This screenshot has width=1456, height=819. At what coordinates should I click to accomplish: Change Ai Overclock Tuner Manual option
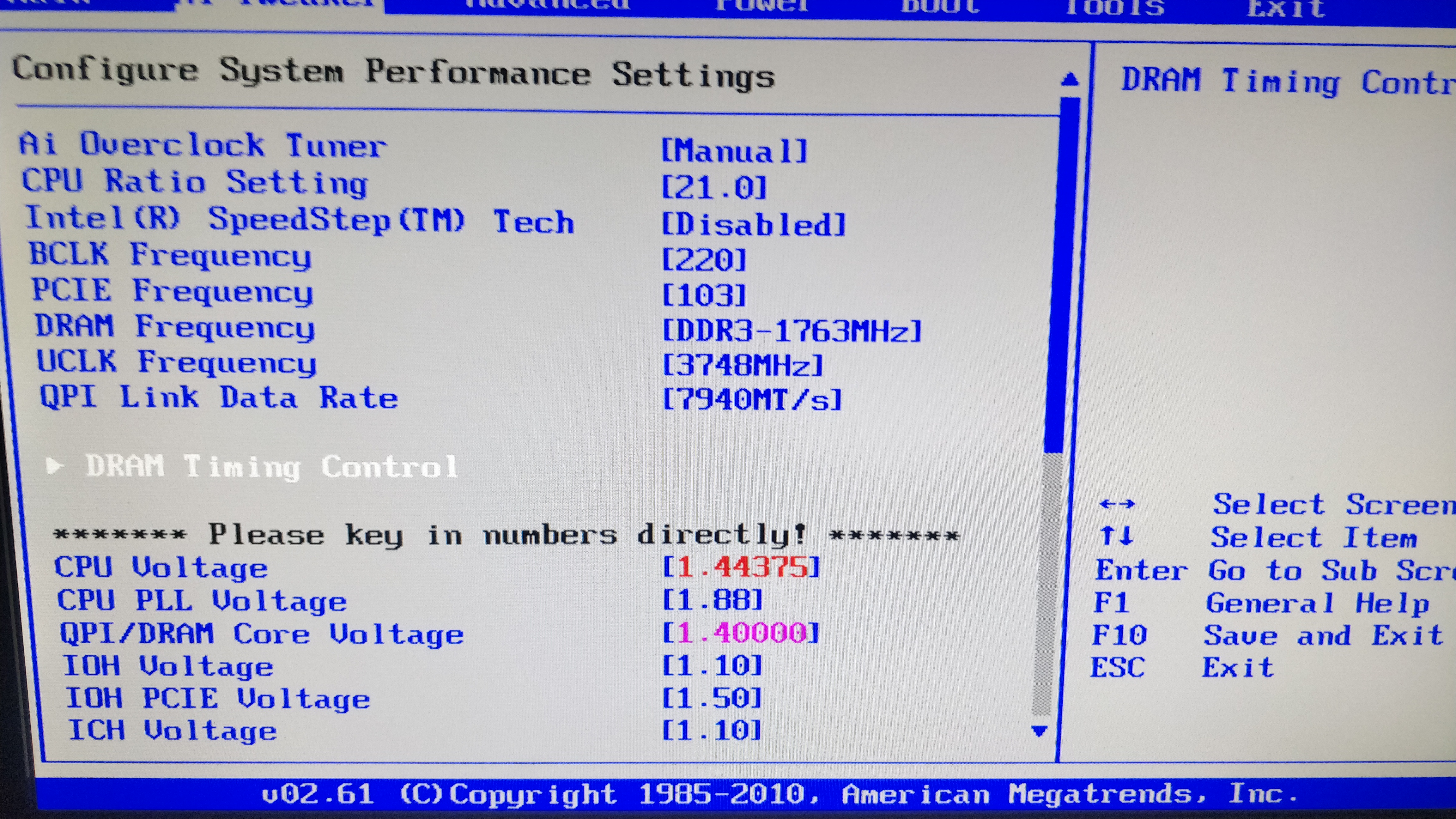(x=734, y=151)
